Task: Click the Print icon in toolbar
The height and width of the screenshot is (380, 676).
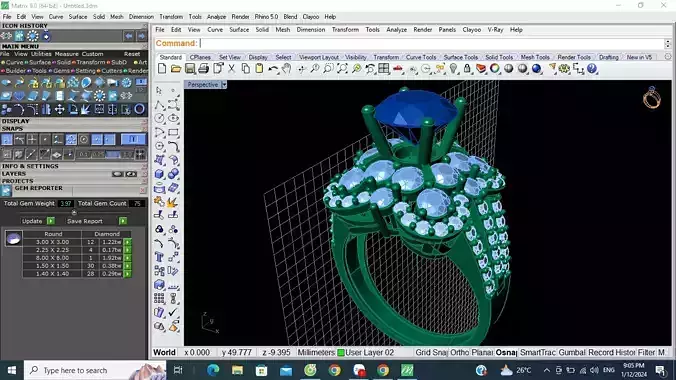Action: (x=203, y=69)
